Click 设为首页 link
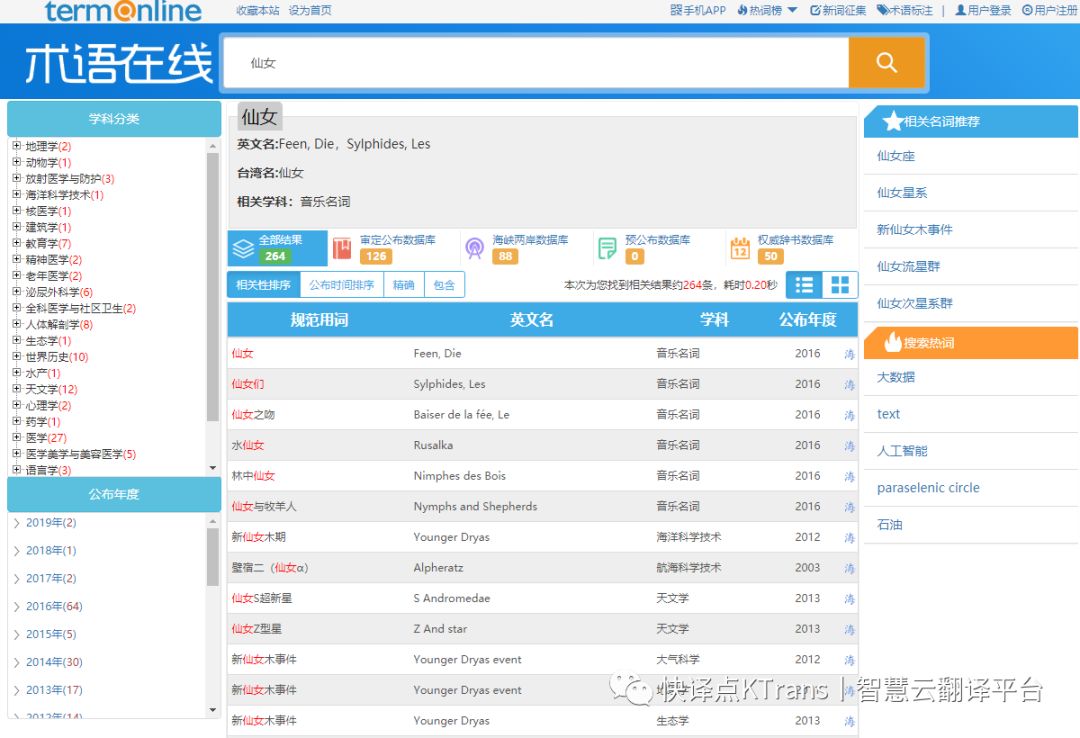This screenshot has width=1080, height=738. (310, 10)
